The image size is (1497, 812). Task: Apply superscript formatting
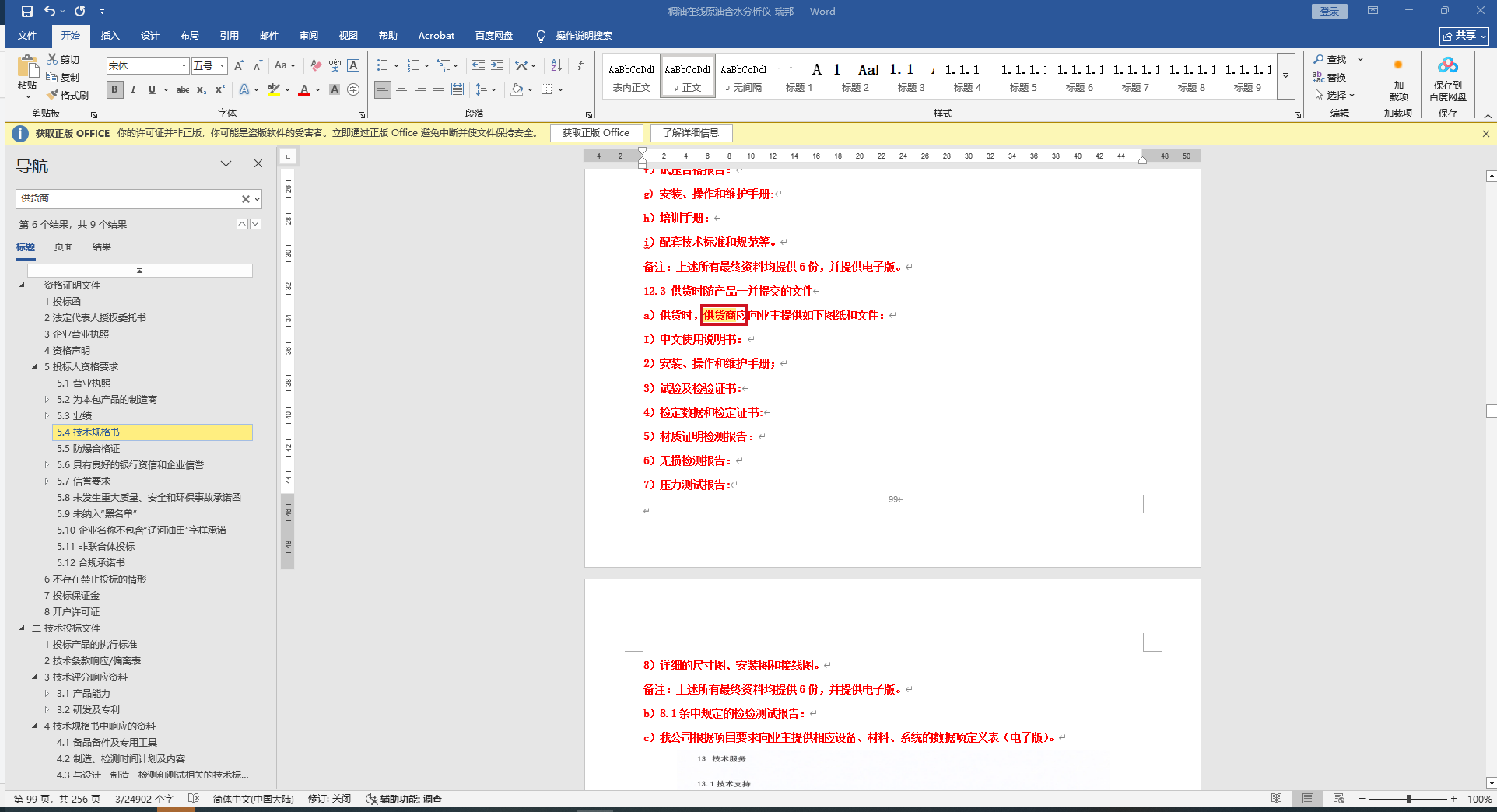(x=220, y=89)
